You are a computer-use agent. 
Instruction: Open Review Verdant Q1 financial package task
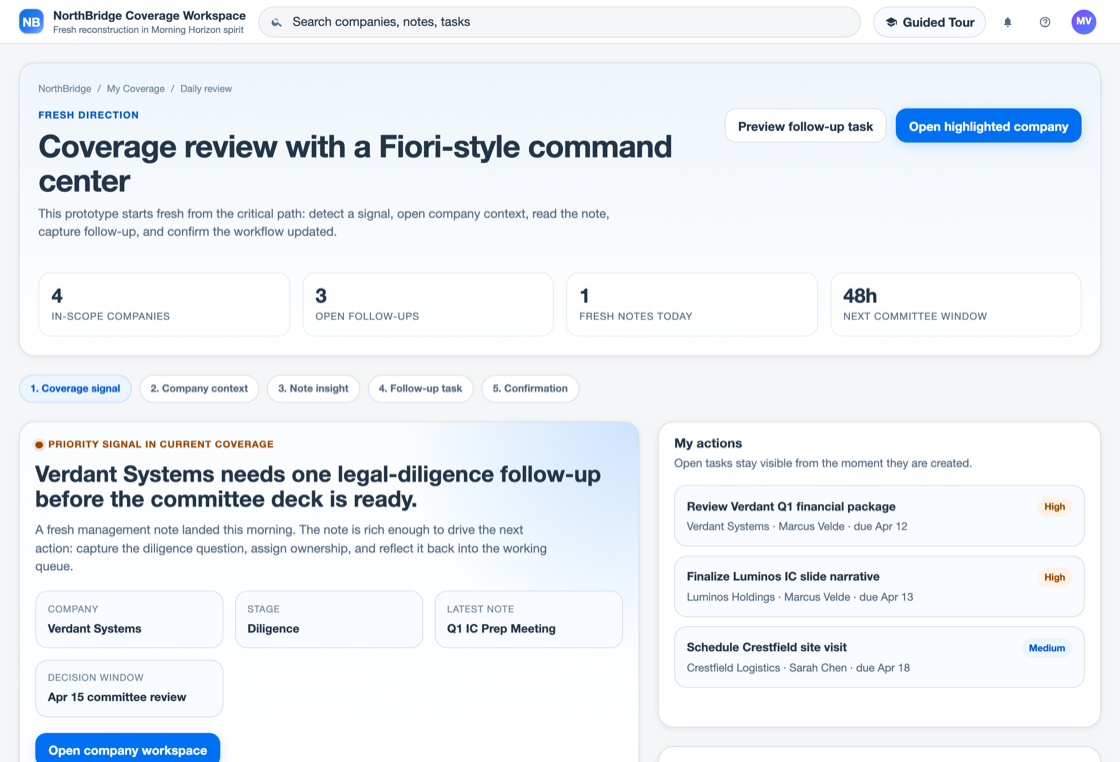[879, 516]
